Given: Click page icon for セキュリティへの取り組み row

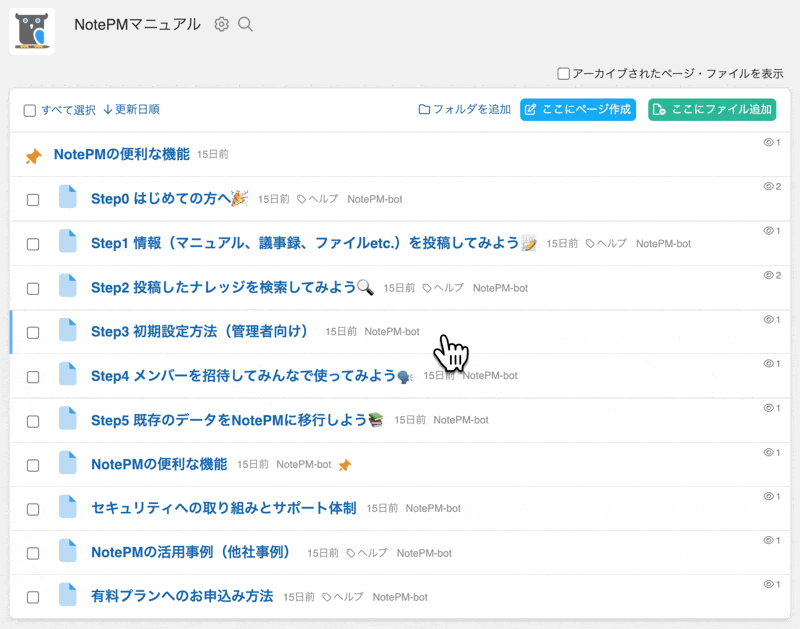Looking at the screenshot, I should (x=67, y=507).
